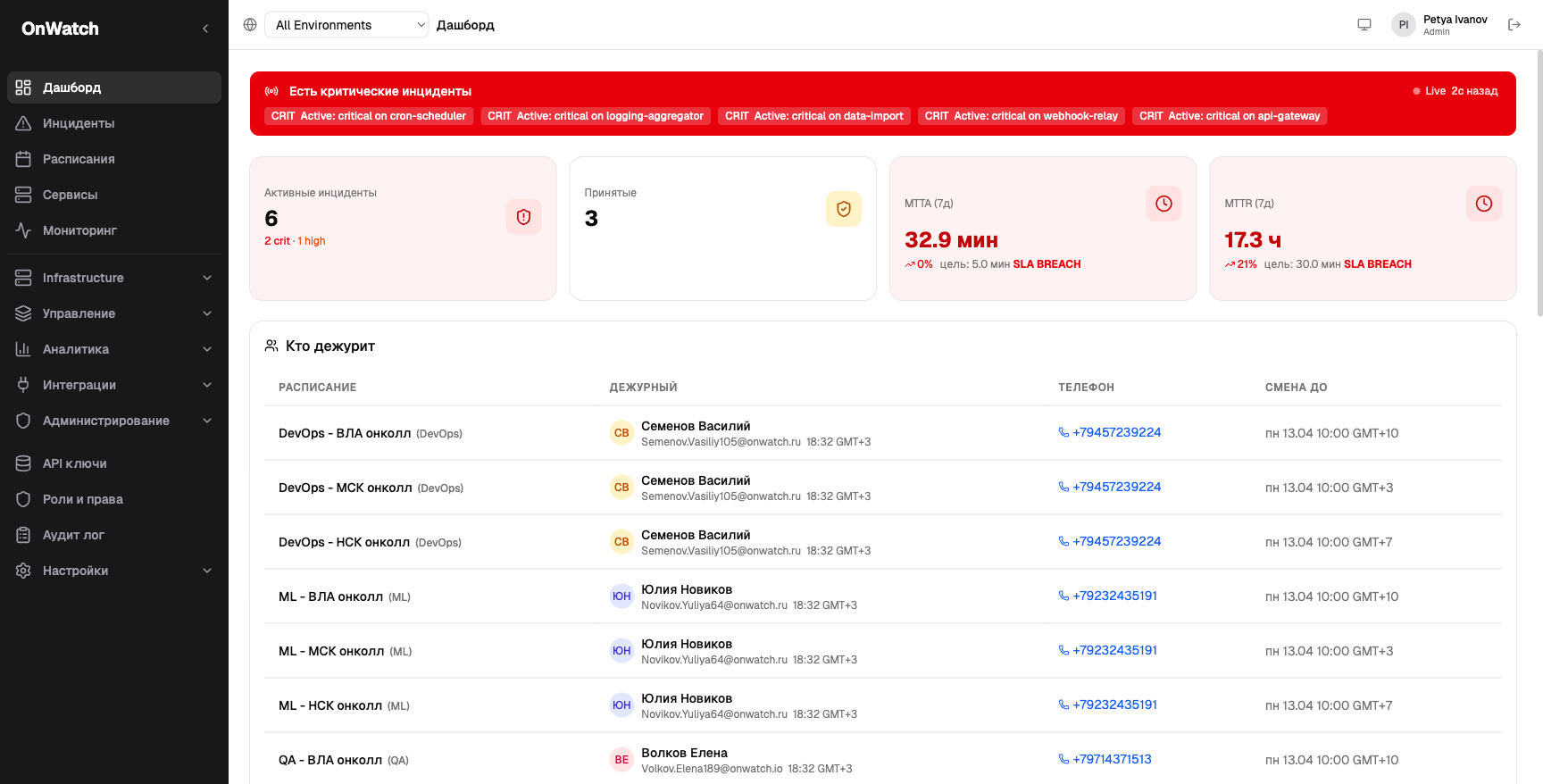Call Волков Елена at +79714371513
1543x784 pixels.
click(x=1105, y=759)
